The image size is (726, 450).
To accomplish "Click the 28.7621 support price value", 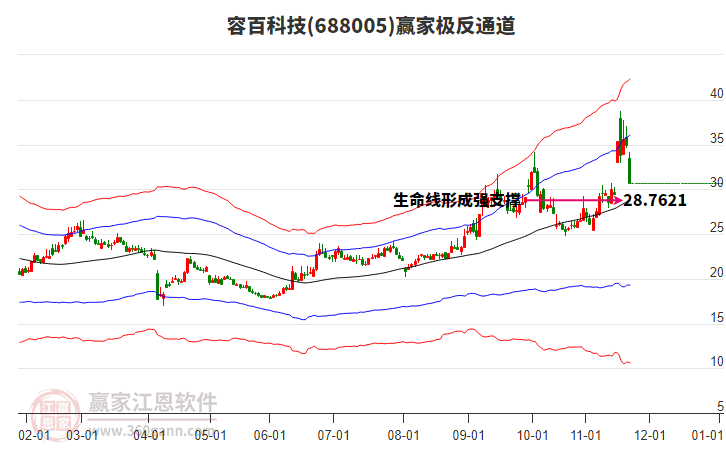I will pyautogui.click(x=655, y=200).
